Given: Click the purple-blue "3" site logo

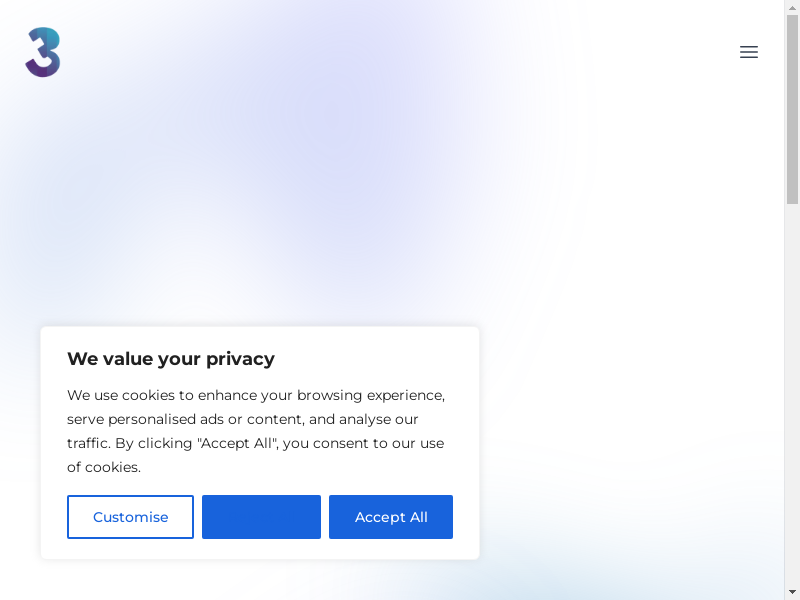Looking at the screenshot, I should 43,53.
